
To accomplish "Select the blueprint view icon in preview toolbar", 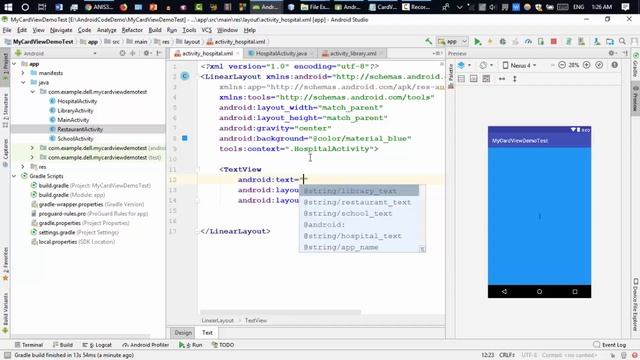I will [473, 78].
